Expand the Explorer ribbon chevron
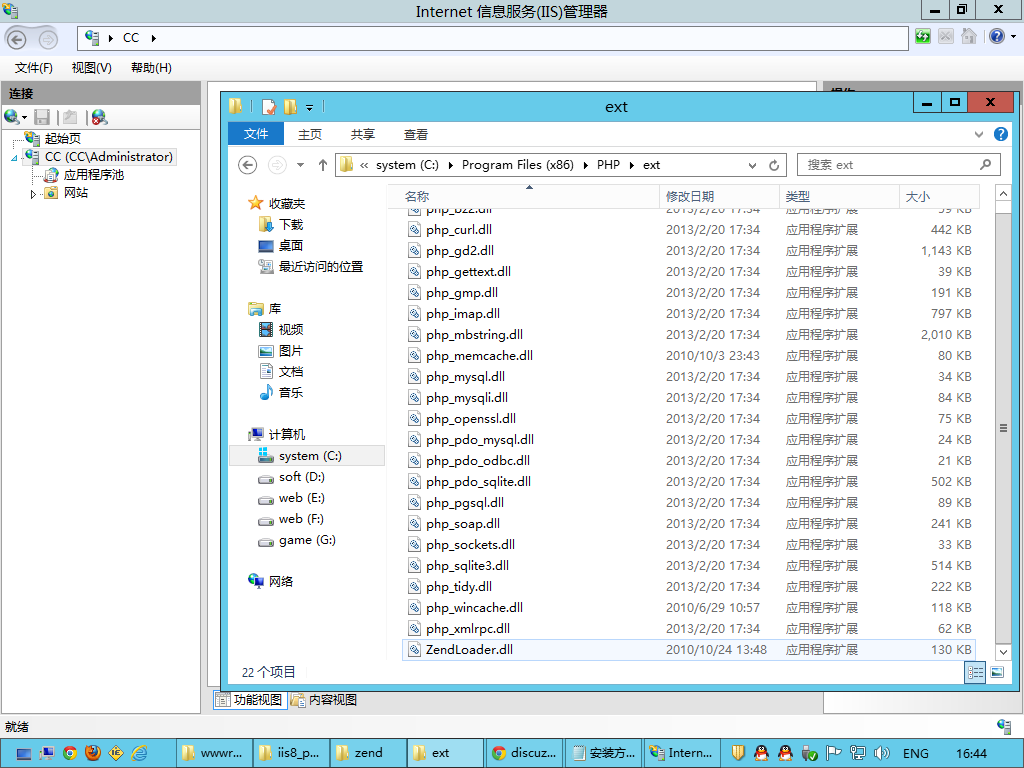1024x768 pixels. [978, 135]
